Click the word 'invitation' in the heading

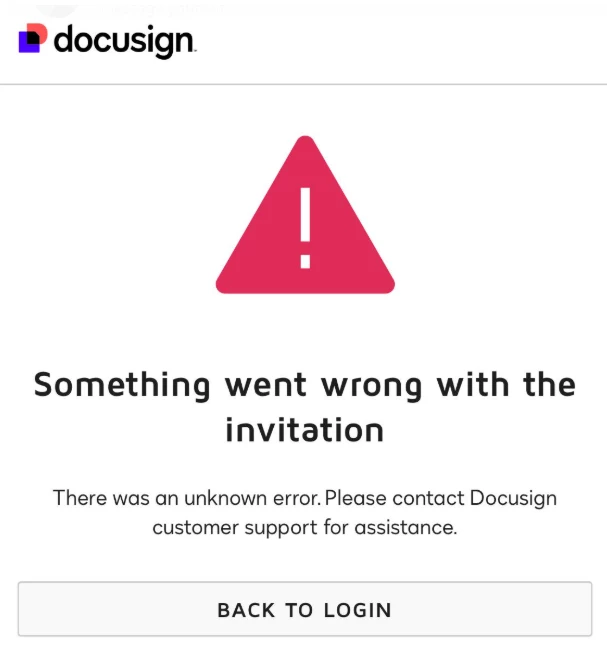[305, 430]
